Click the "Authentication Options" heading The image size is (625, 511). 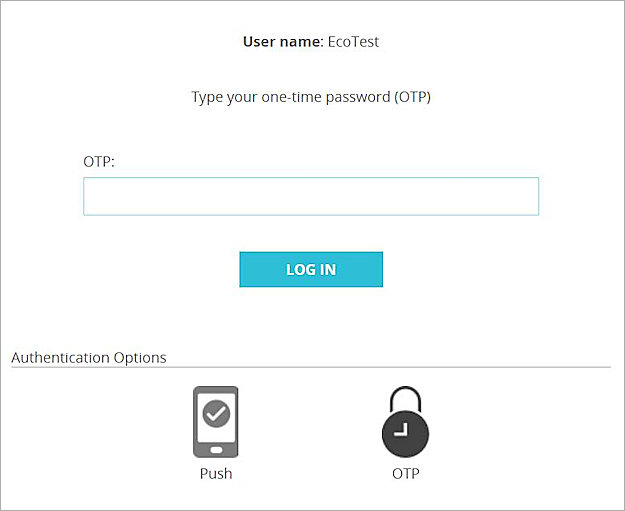(x=89, y=357)
